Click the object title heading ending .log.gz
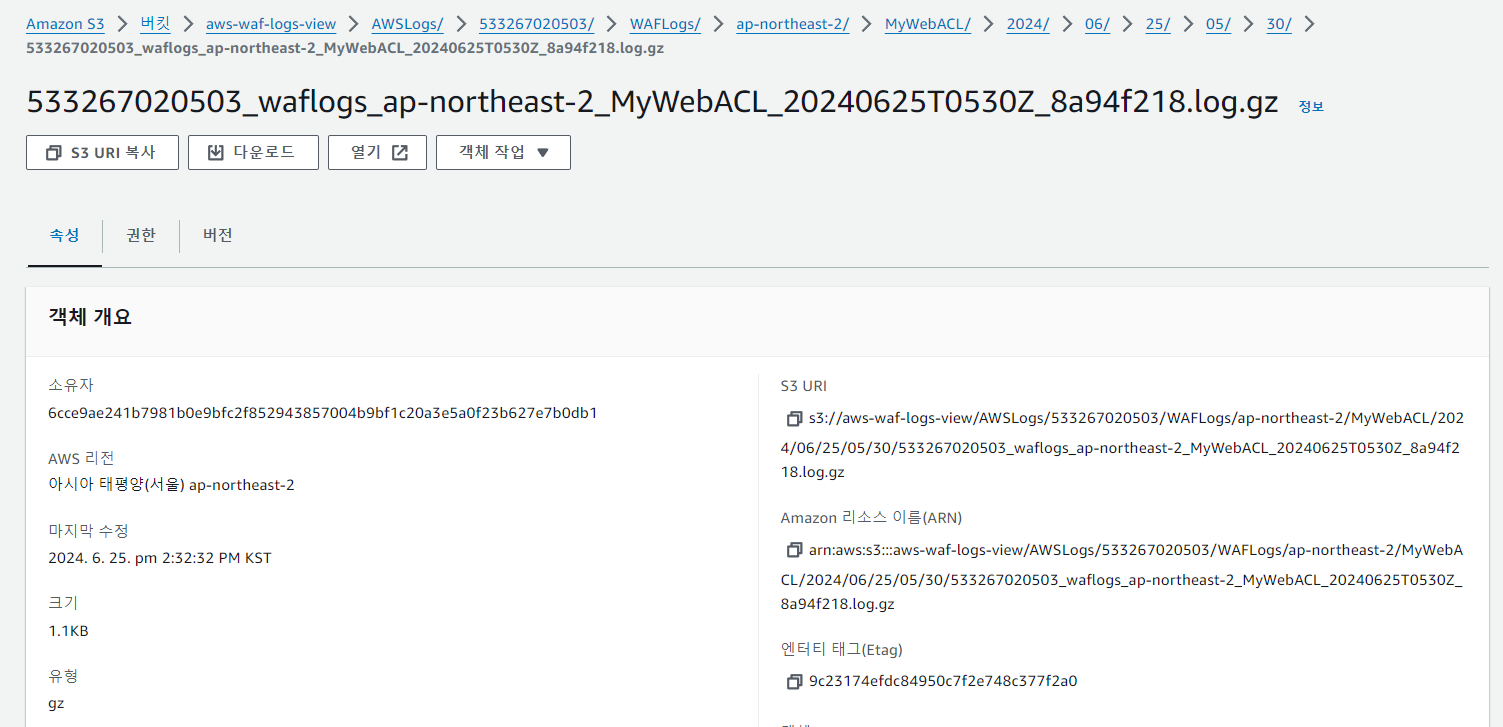The width and height of the screenshot is (1503, 727). (652, 103)
